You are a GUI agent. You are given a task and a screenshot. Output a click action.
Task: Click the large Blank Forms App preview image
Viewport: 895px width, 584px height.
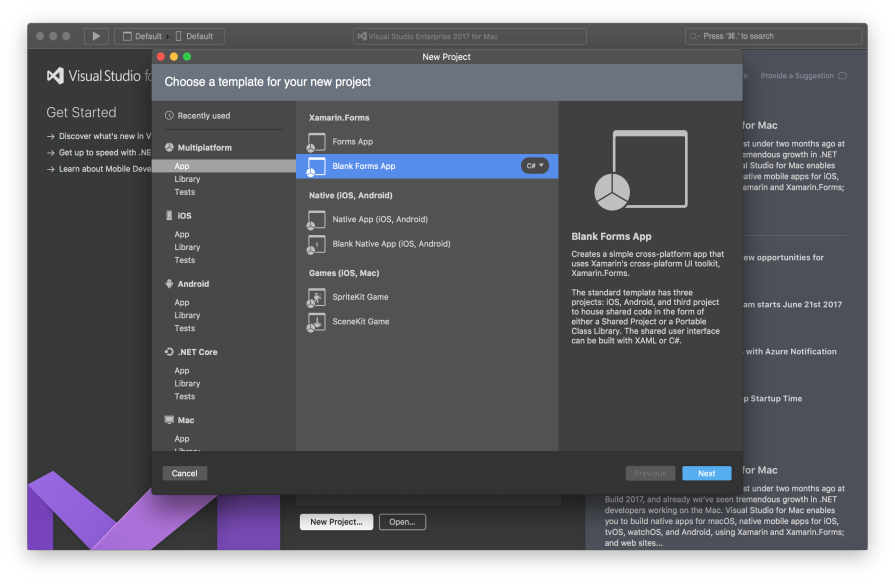(642, 170)
